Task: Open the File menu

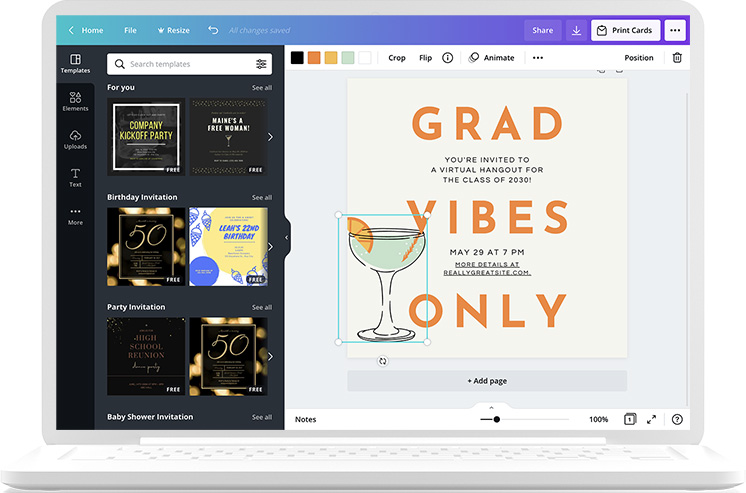Action: coord(130,30)
